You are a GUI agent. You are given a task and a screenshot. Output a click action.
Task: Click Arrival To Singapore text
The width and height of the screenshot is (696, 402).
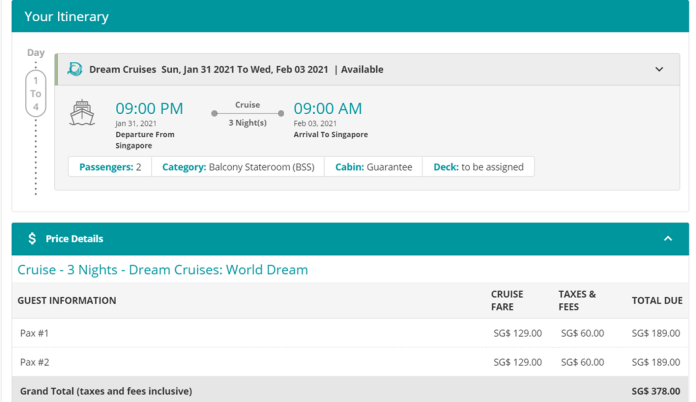click(x=331, y=134)
